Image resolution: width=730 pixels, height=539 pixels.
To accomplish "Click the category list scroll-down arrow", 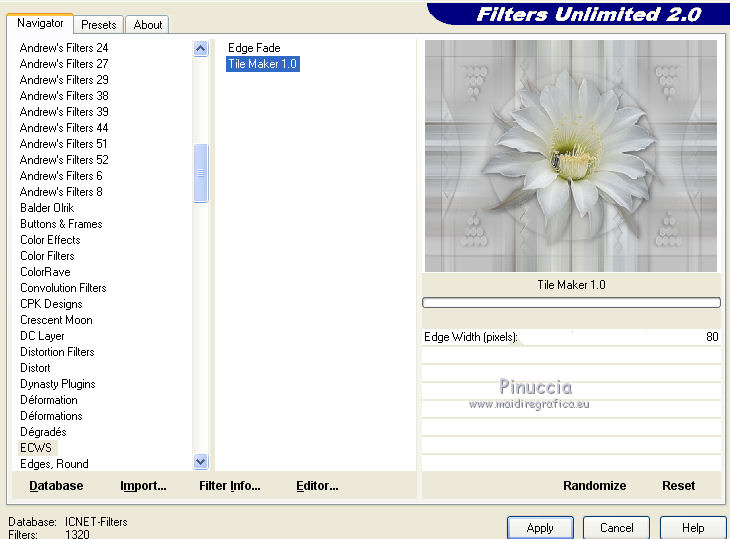I will (201, 462).
